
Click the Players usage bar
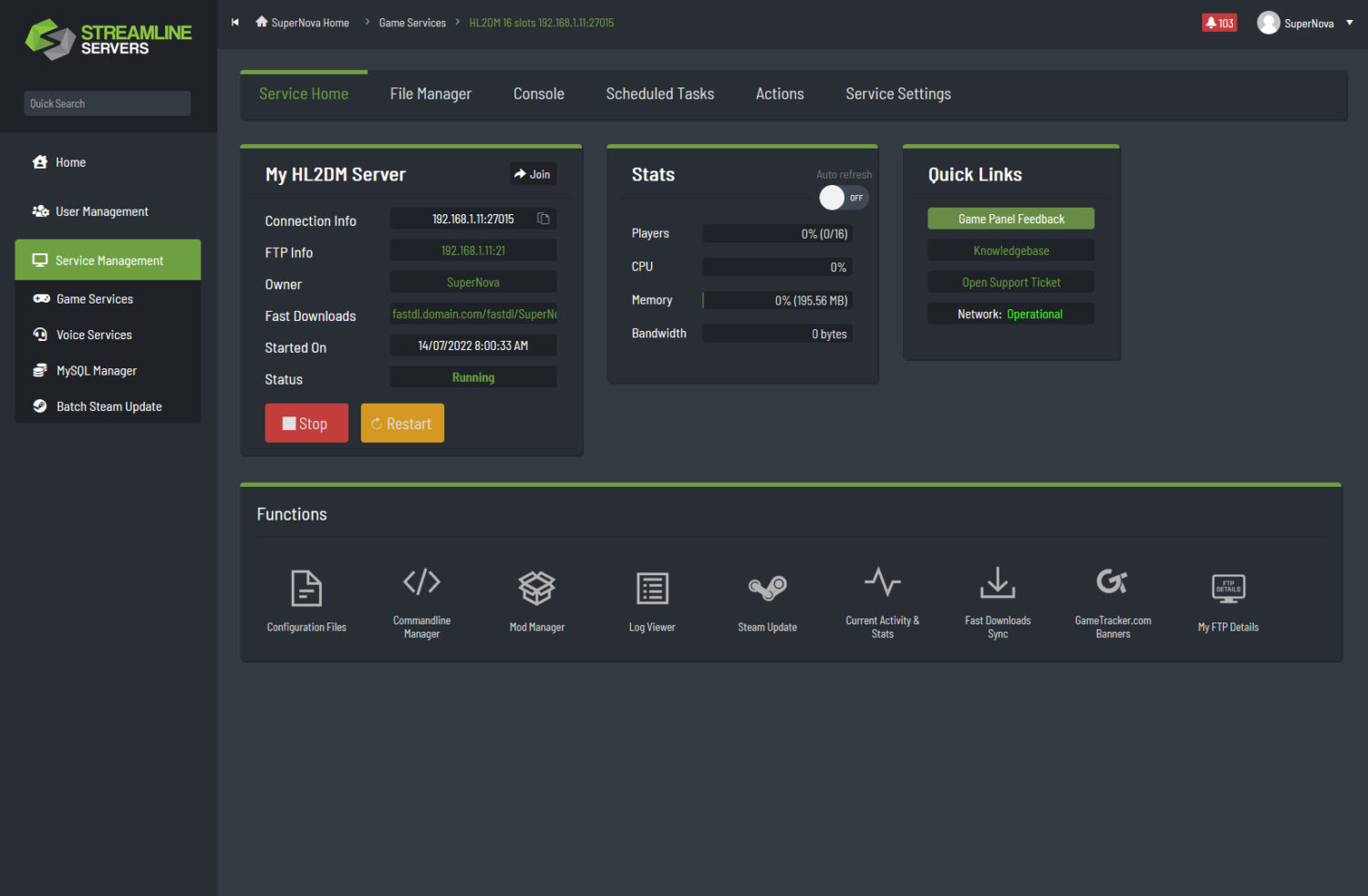(777, 234)
